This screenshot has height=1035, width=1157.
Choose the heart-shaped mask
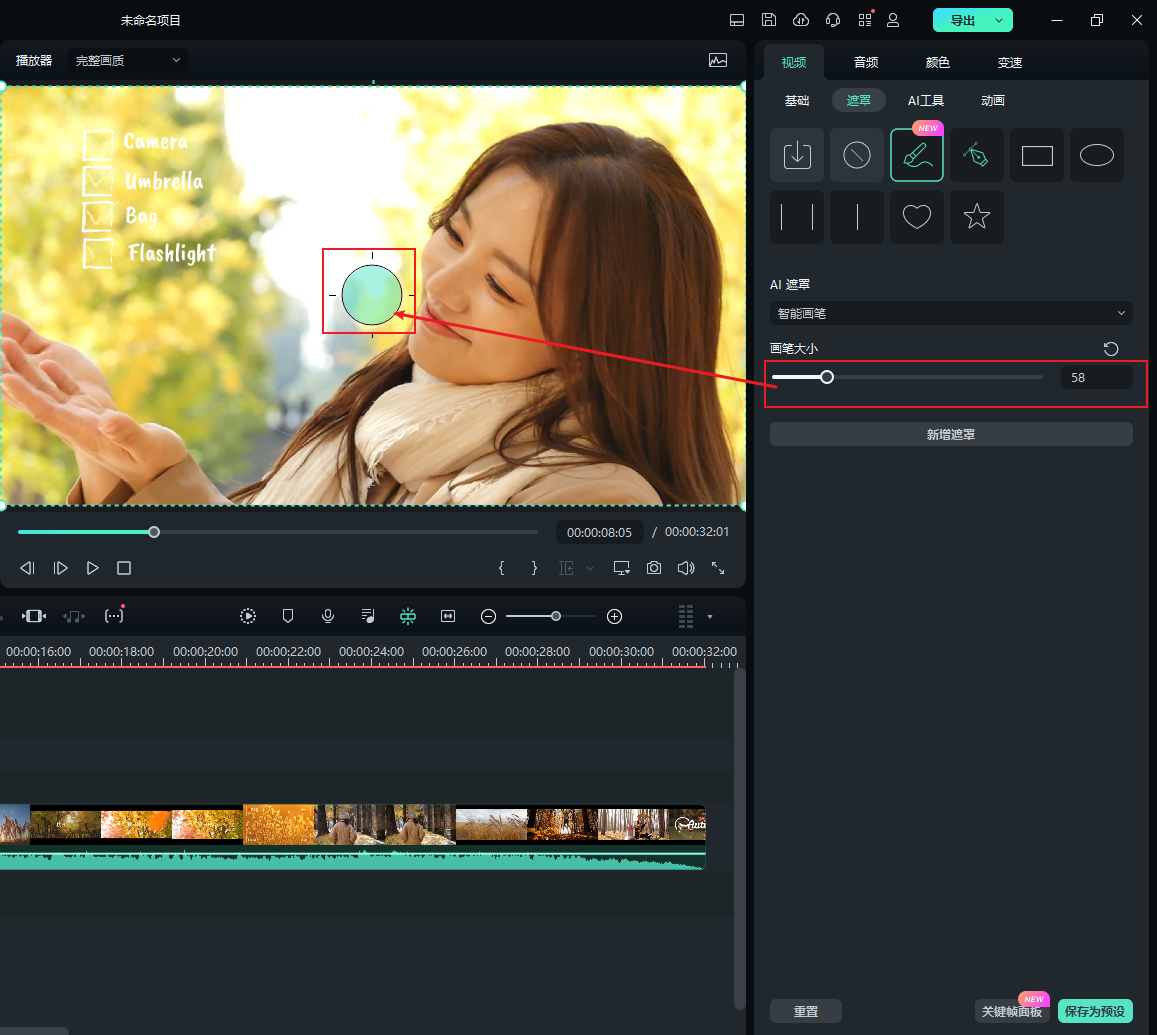[x=916, y=217]
